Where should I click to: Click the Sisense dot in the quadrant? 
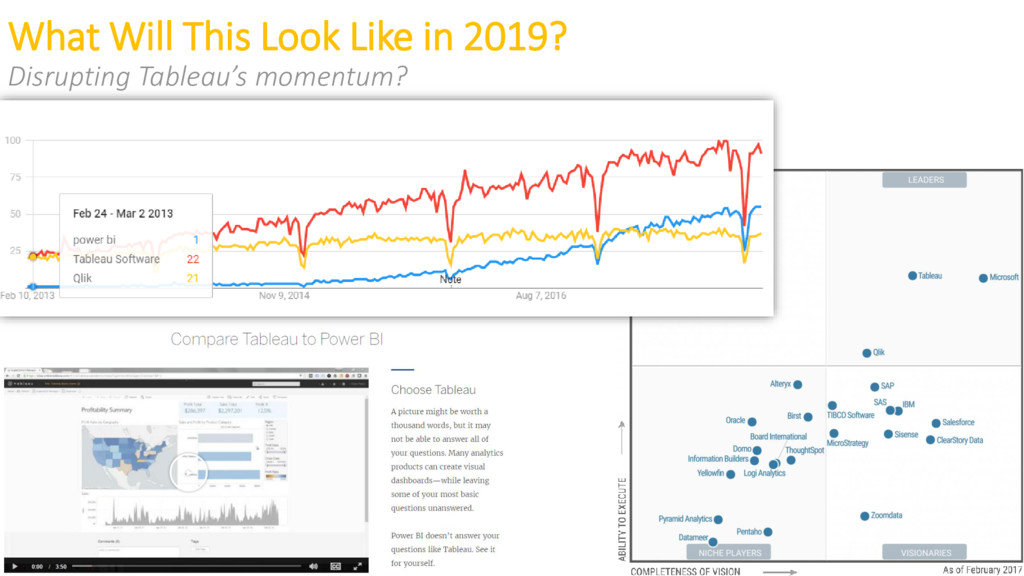pyautogui.click(x=888, y=434)
